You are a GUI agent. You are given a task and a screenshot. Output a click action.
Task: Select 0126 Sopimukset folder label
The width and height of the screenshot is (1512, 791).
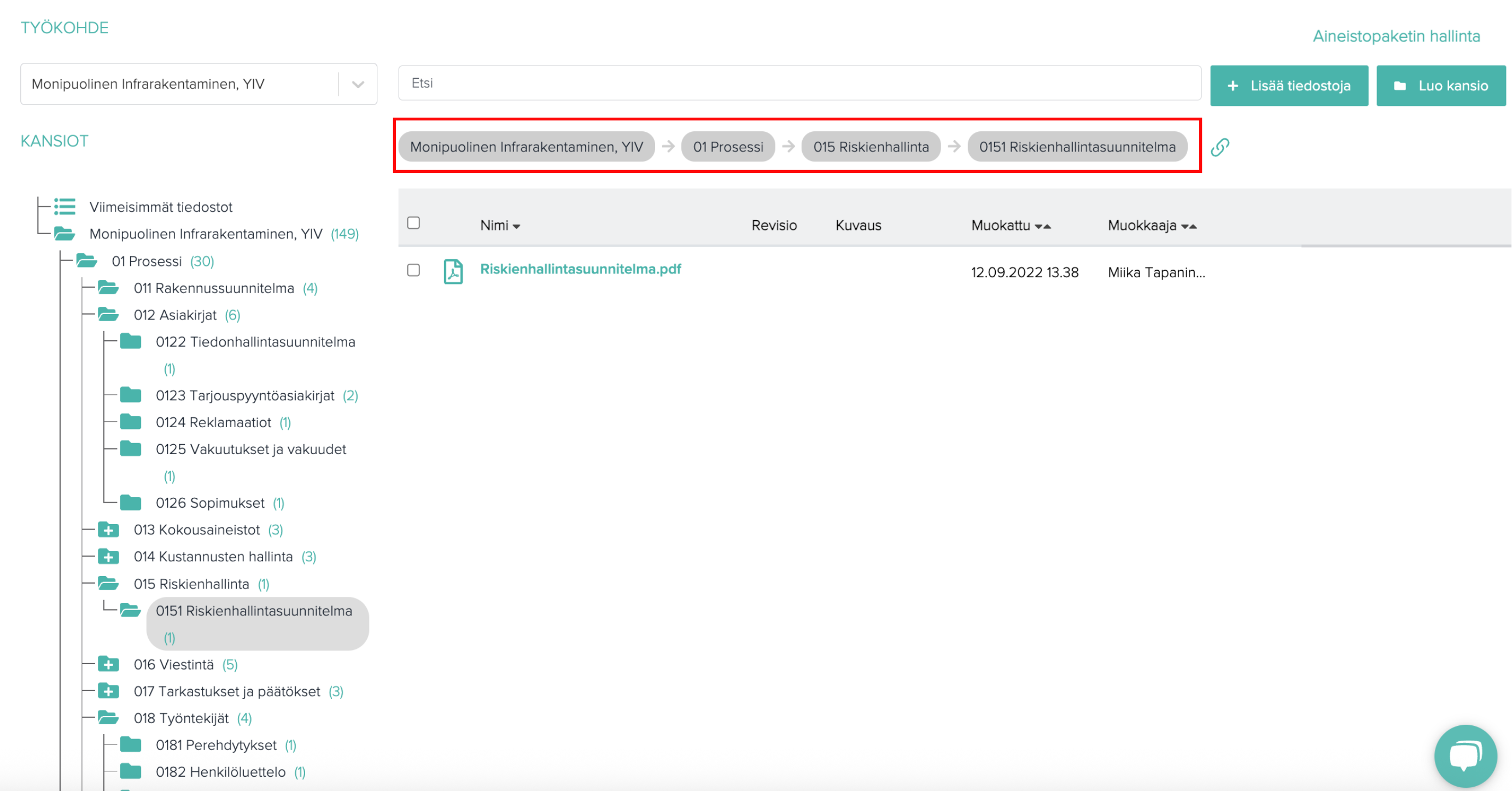pos(210,503)
